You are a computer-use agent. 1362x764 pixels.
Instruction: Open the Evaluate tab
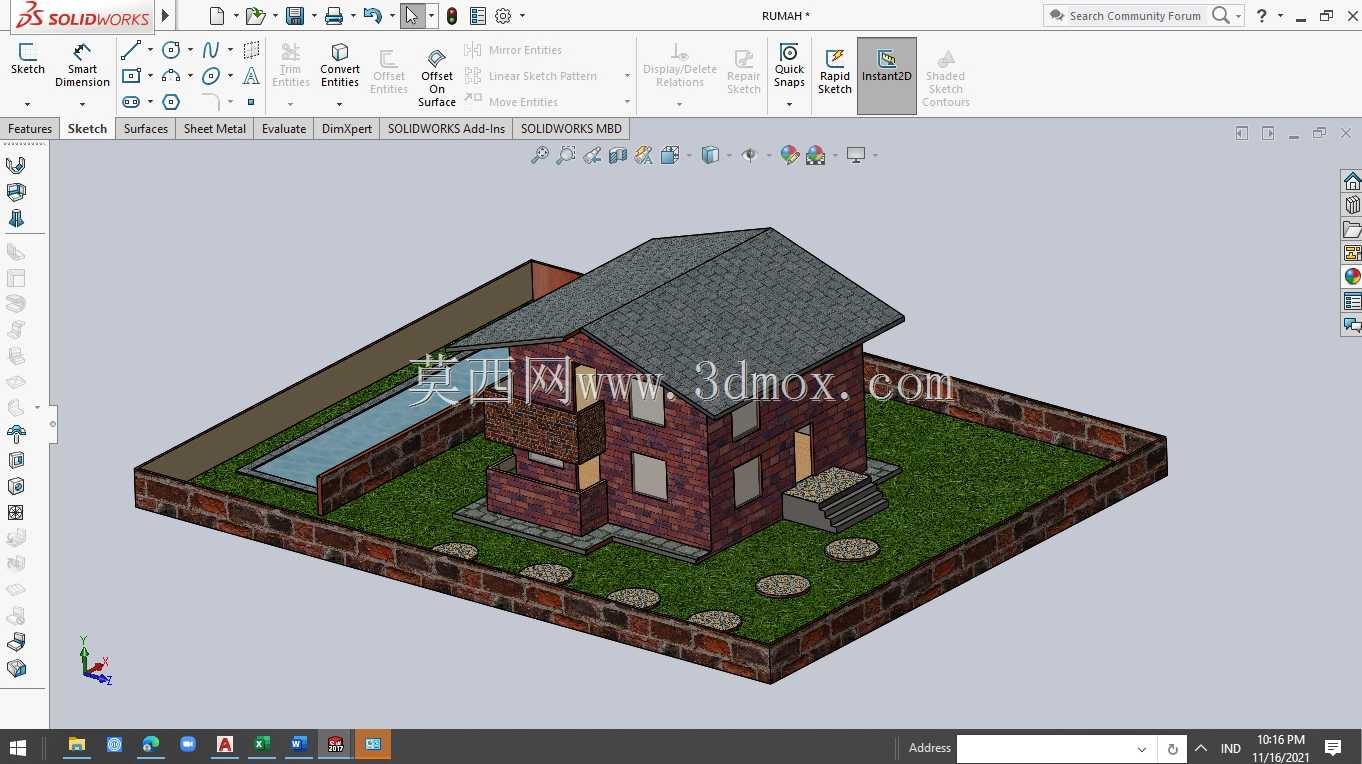click(x=284, y=129)
